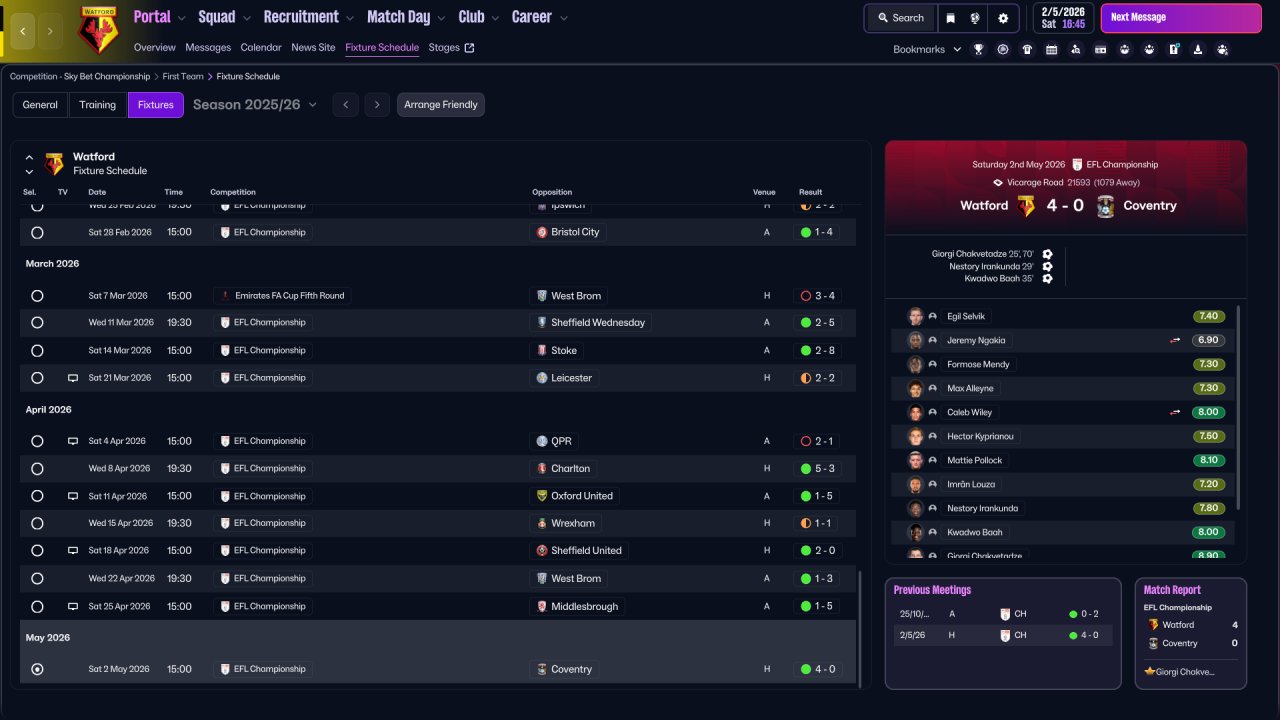Select the Charlton fixture radio button

tap(37, 468)
